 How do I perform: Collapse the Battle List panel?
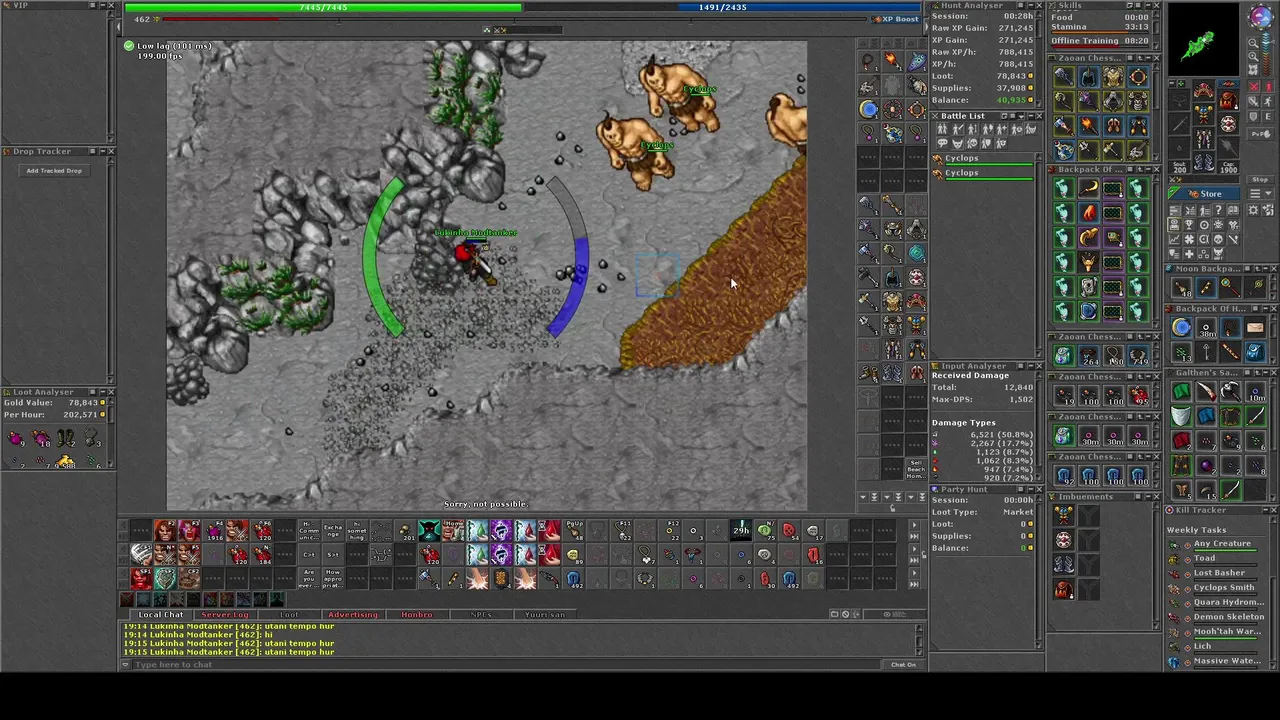1031,116
